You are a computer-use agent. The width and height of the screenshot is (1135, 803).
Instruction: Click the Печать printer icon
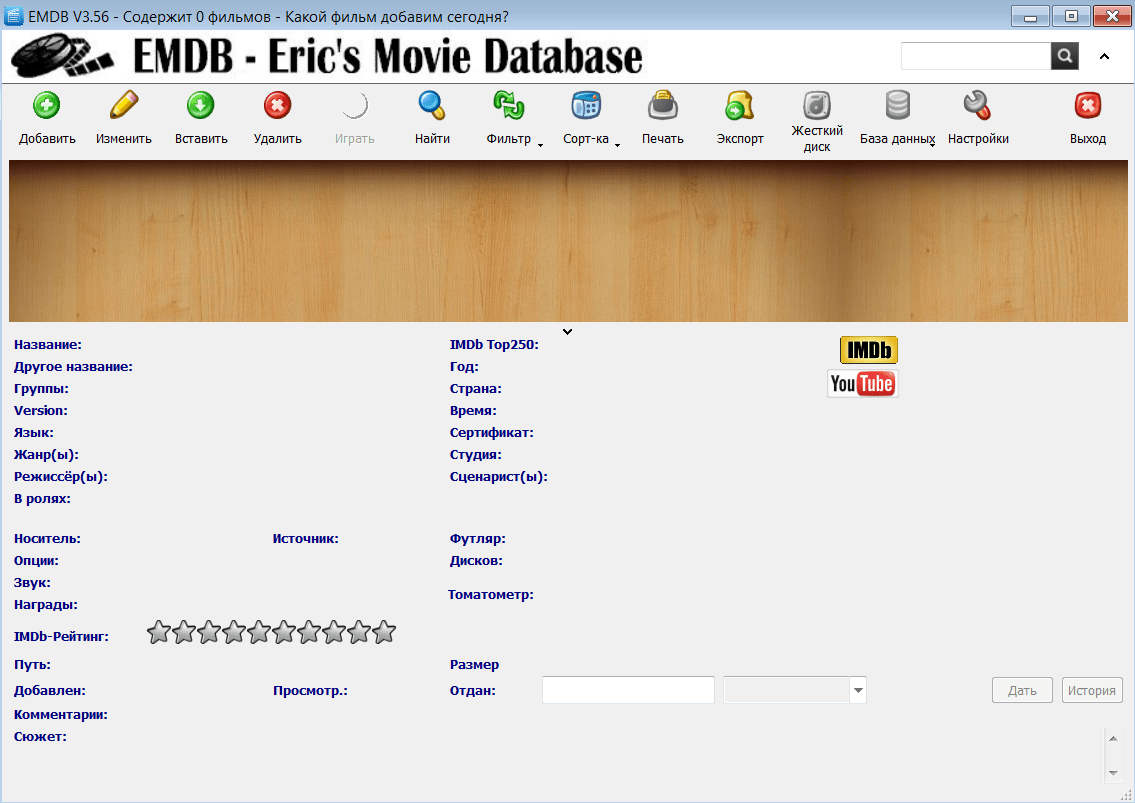coord(662,106)
